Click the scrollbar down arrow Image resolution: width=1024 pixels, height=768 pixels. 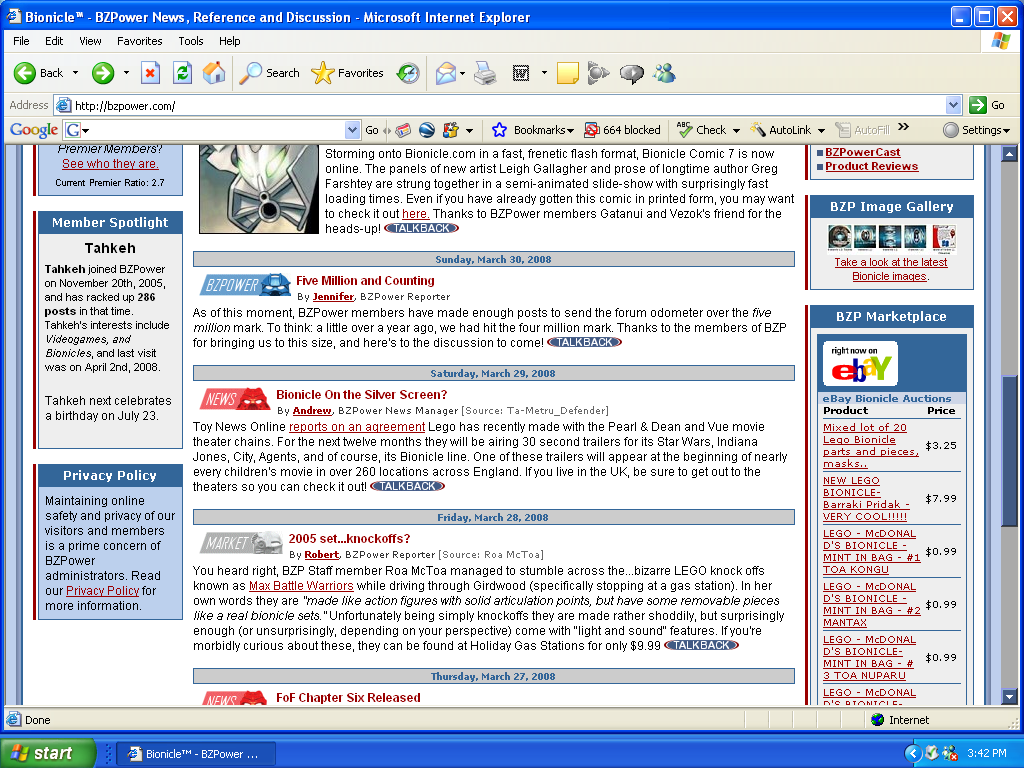(1010, 696)
